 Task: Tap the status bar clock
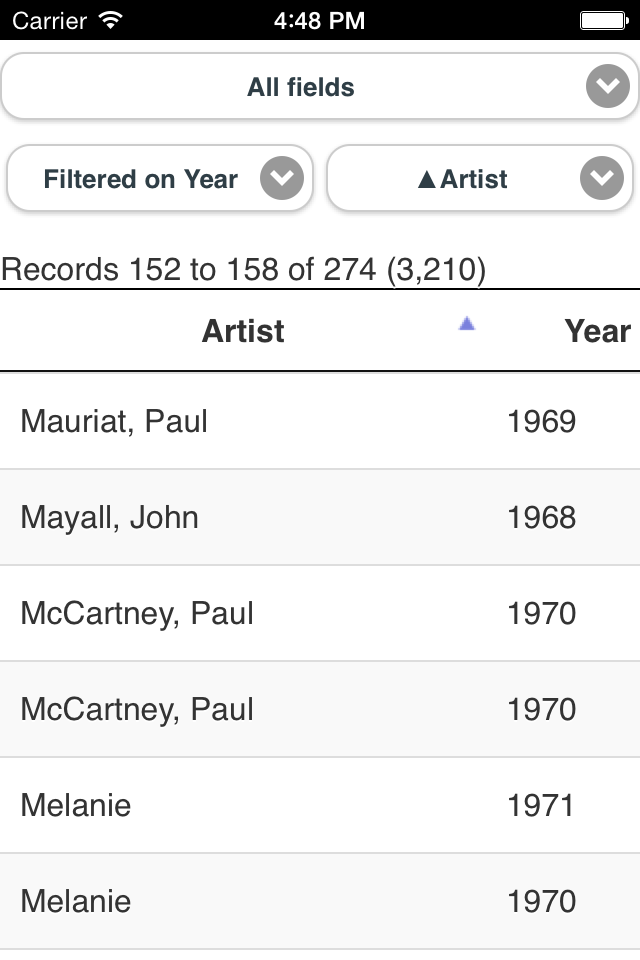pyautogui.click(x=319, y=19)
